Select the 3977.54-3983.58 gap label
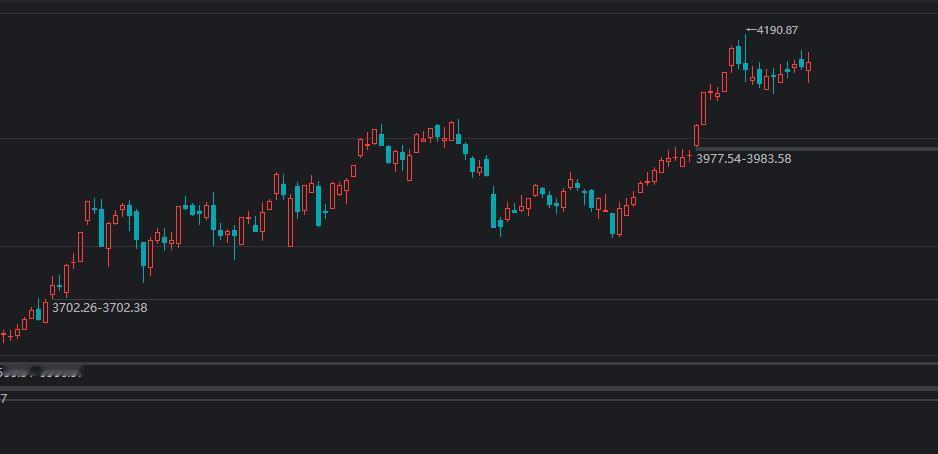This screenshot has width=938, height=454. (743, 159)
